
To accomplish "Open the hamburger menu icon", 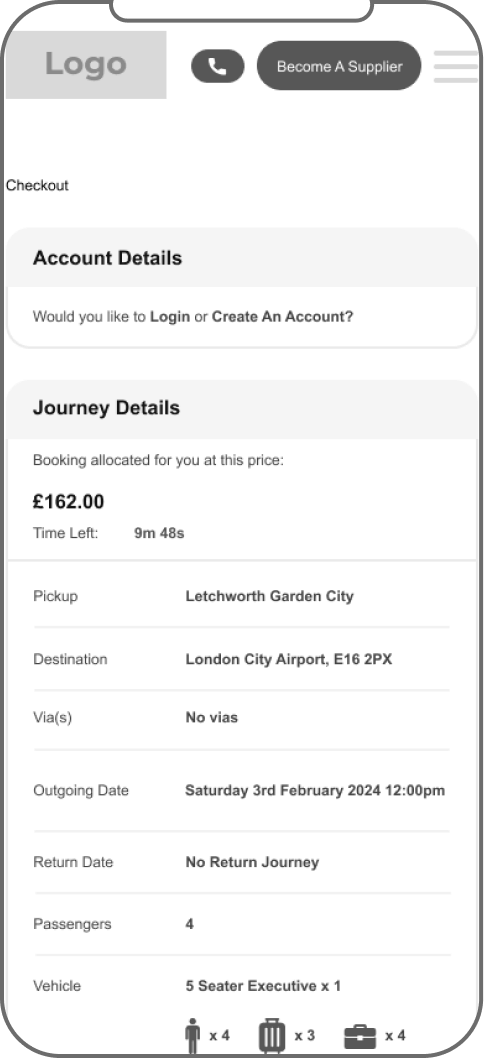I will click(456, 66).
